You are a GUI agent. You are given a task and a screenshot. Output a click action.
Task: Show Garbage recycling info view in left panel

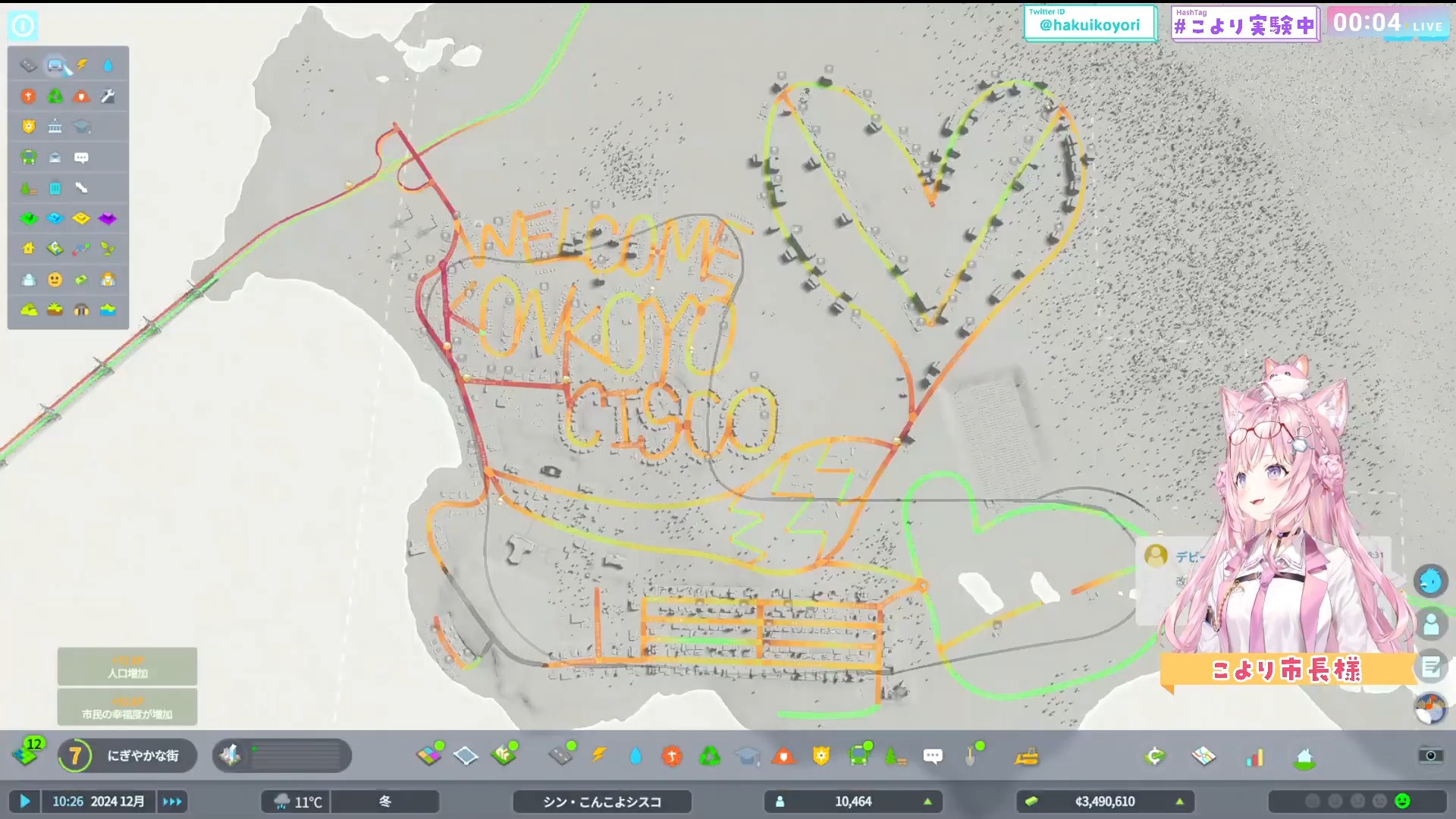(x=55, y=96)
